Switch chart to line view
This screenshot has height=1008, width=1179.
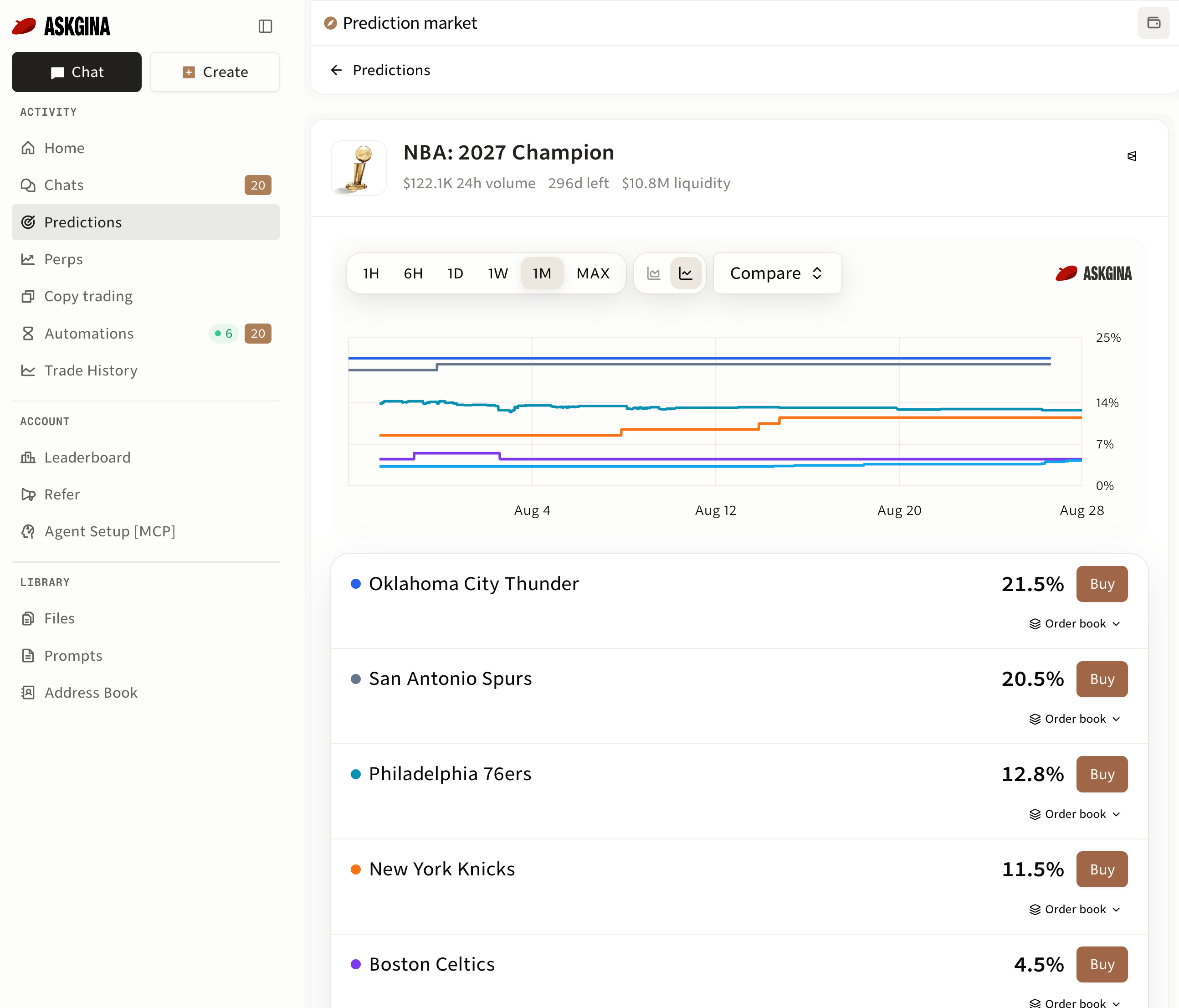click(x=686, y=274)
